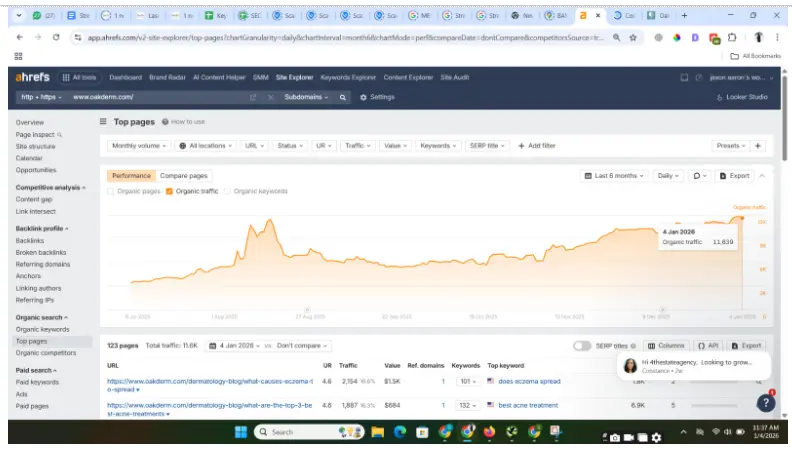Open the Constance chat message popup
Viewport: 792px width, 449px height.
694,366
